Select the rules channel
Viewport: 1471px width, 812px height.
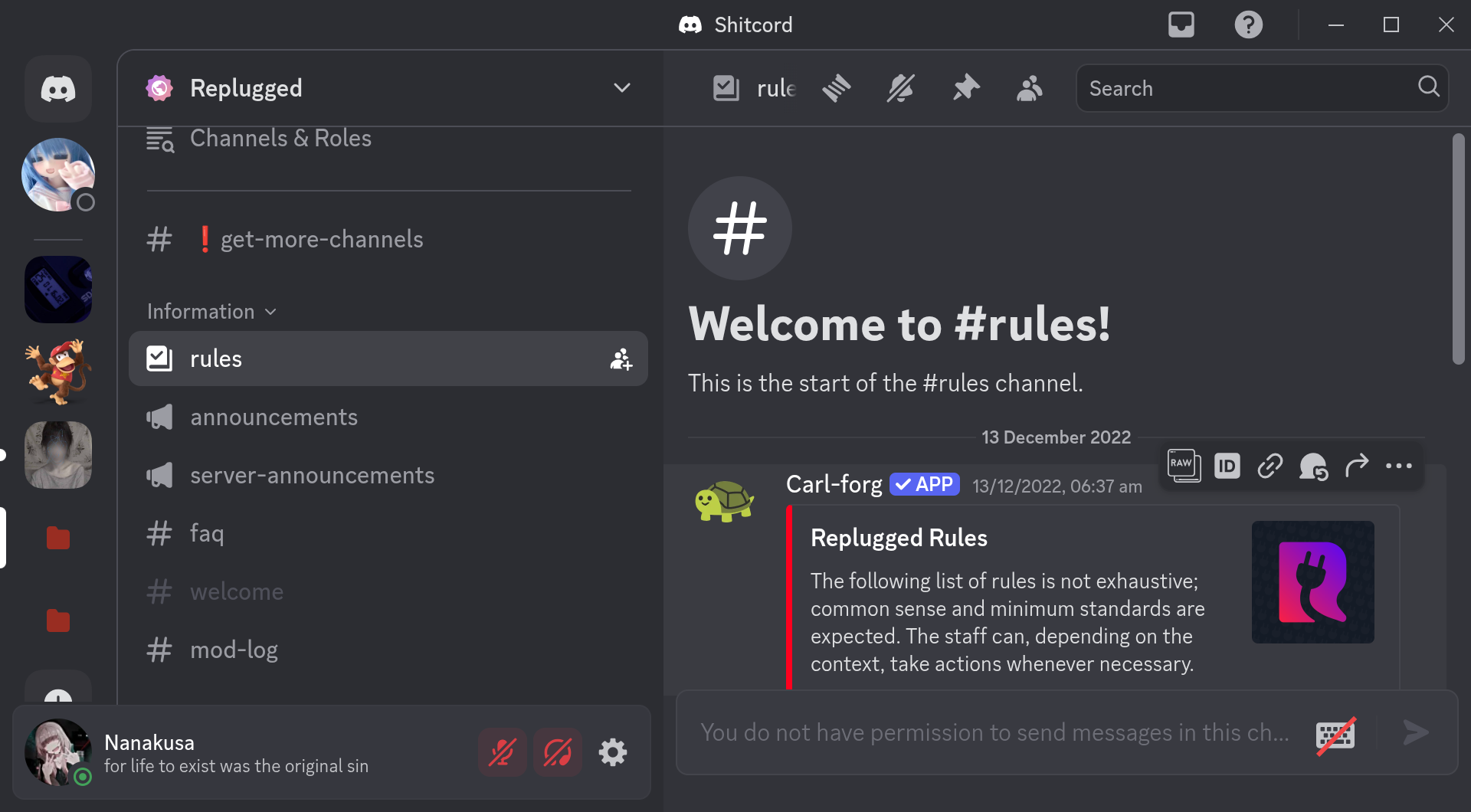tap(388, 359)
